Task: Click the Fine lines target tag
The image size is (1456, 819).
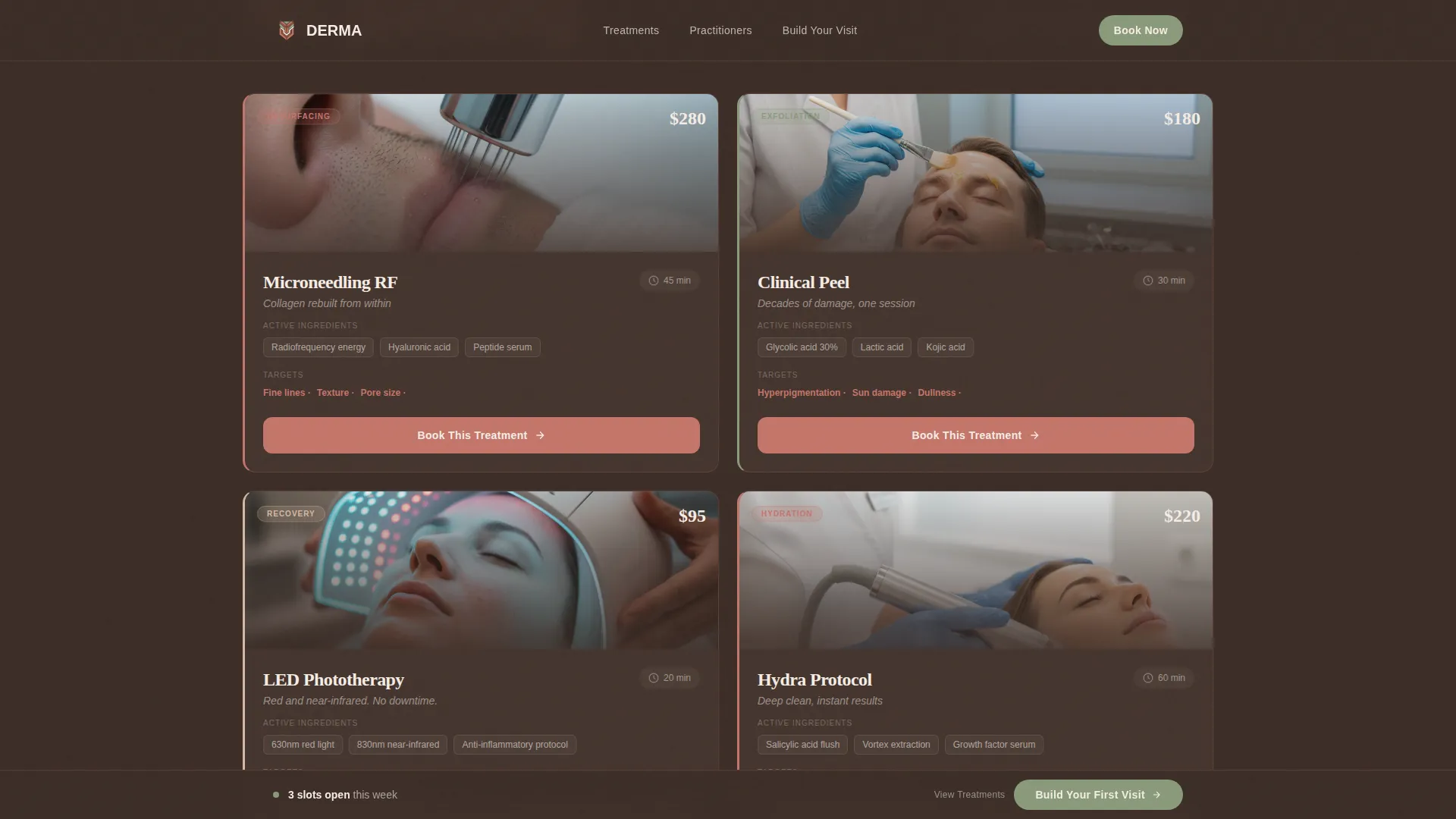Action: [x=287, y=393]
